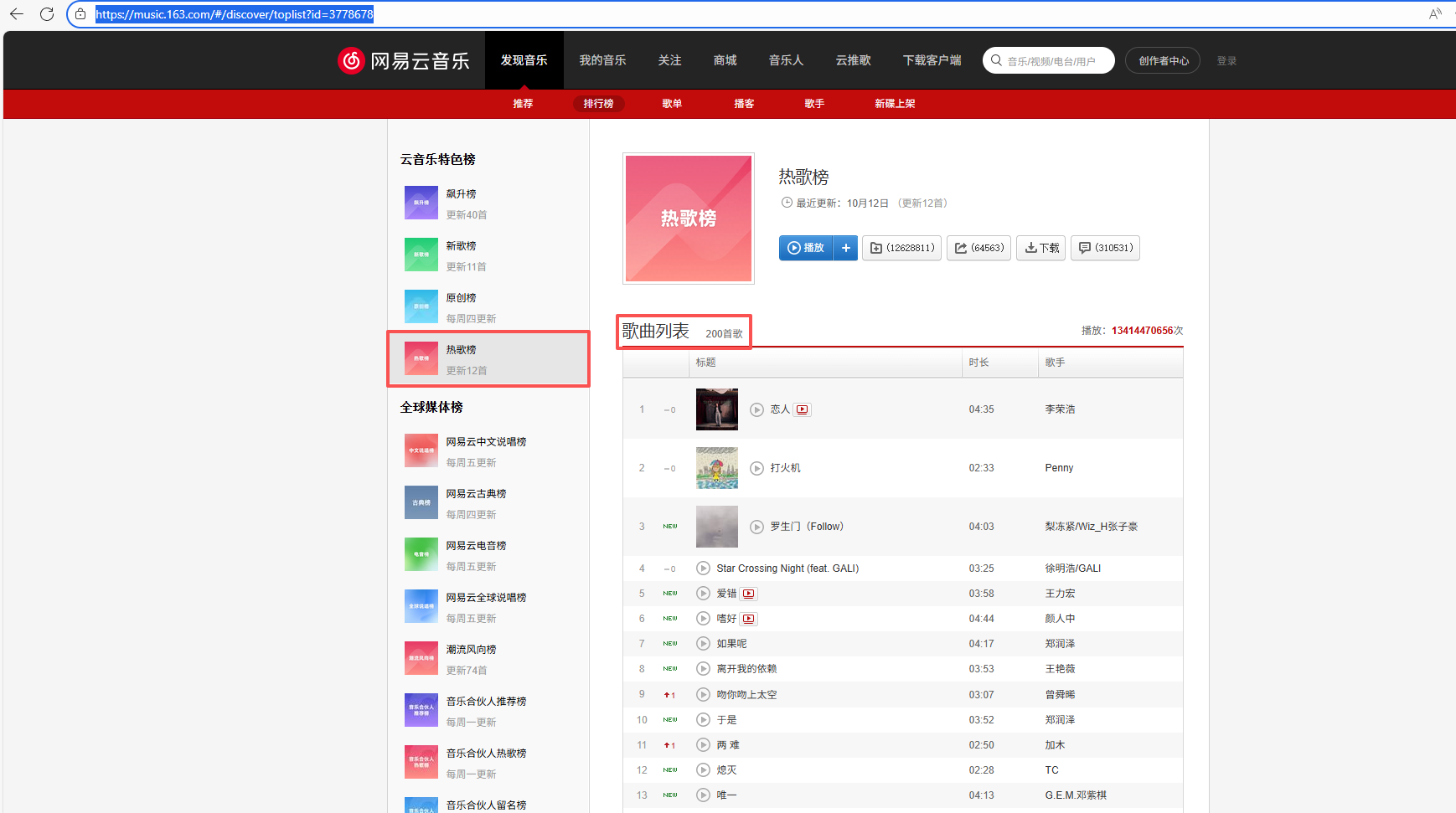The width and height of the screenshot is (1456, 813).
Task: Click the browser address bar URL
Action: point(235,14)
